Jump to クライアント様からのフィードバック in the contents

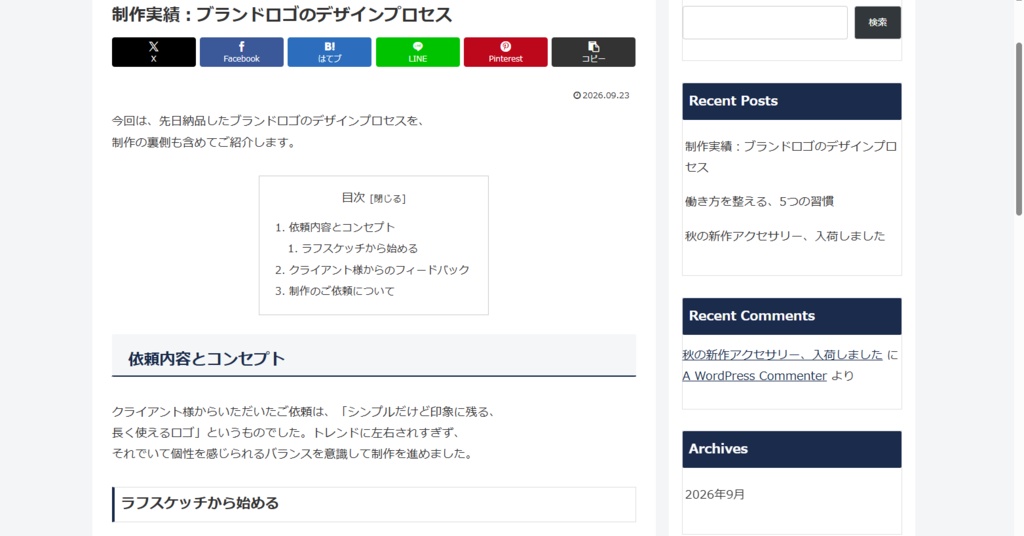[x=379, y=270]
